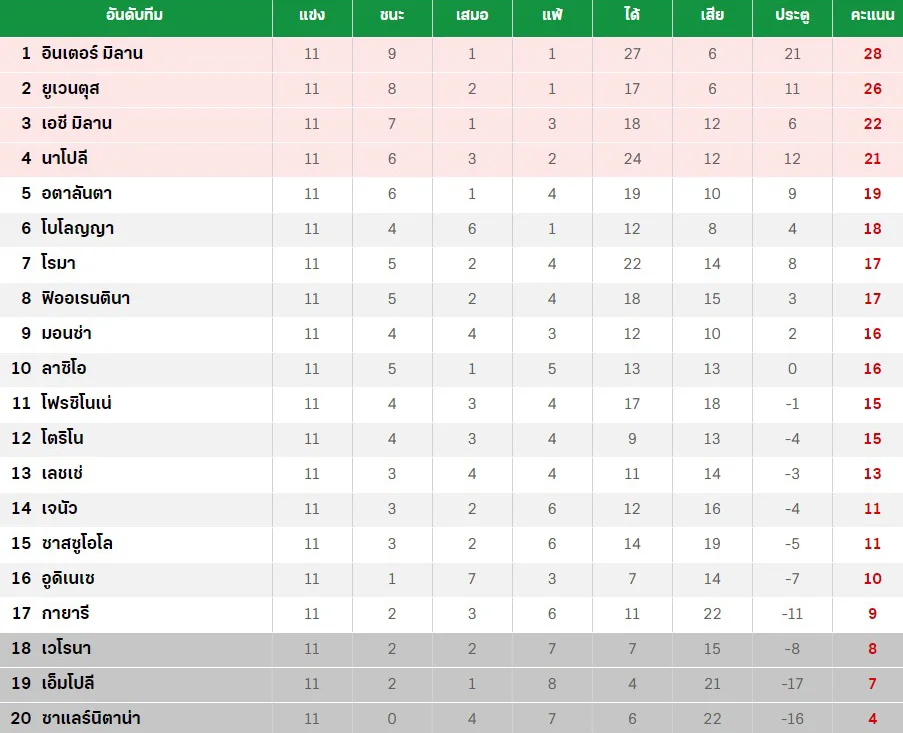Click team name นาโปลี

[x=64, y=158]
